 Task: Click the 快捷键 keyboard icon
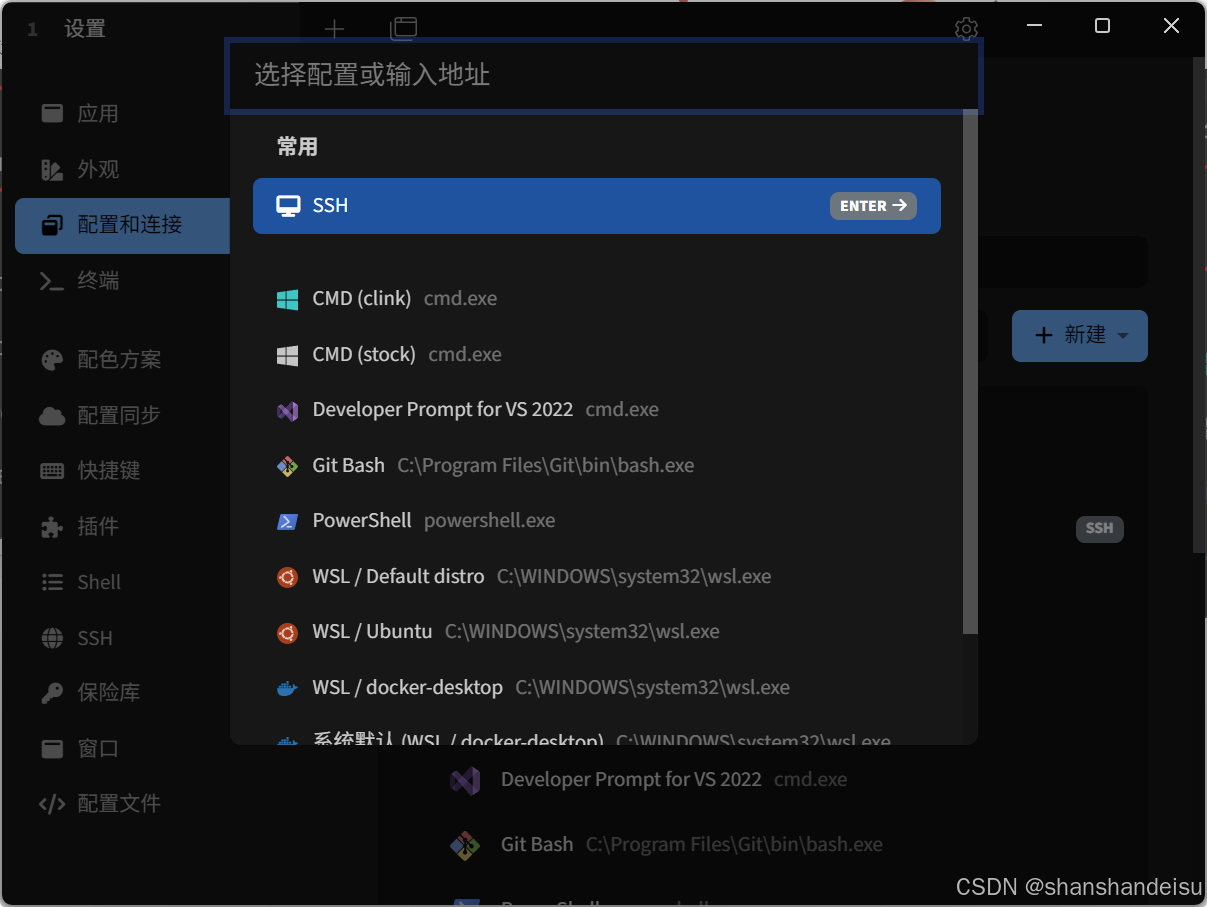pos(52,470)
